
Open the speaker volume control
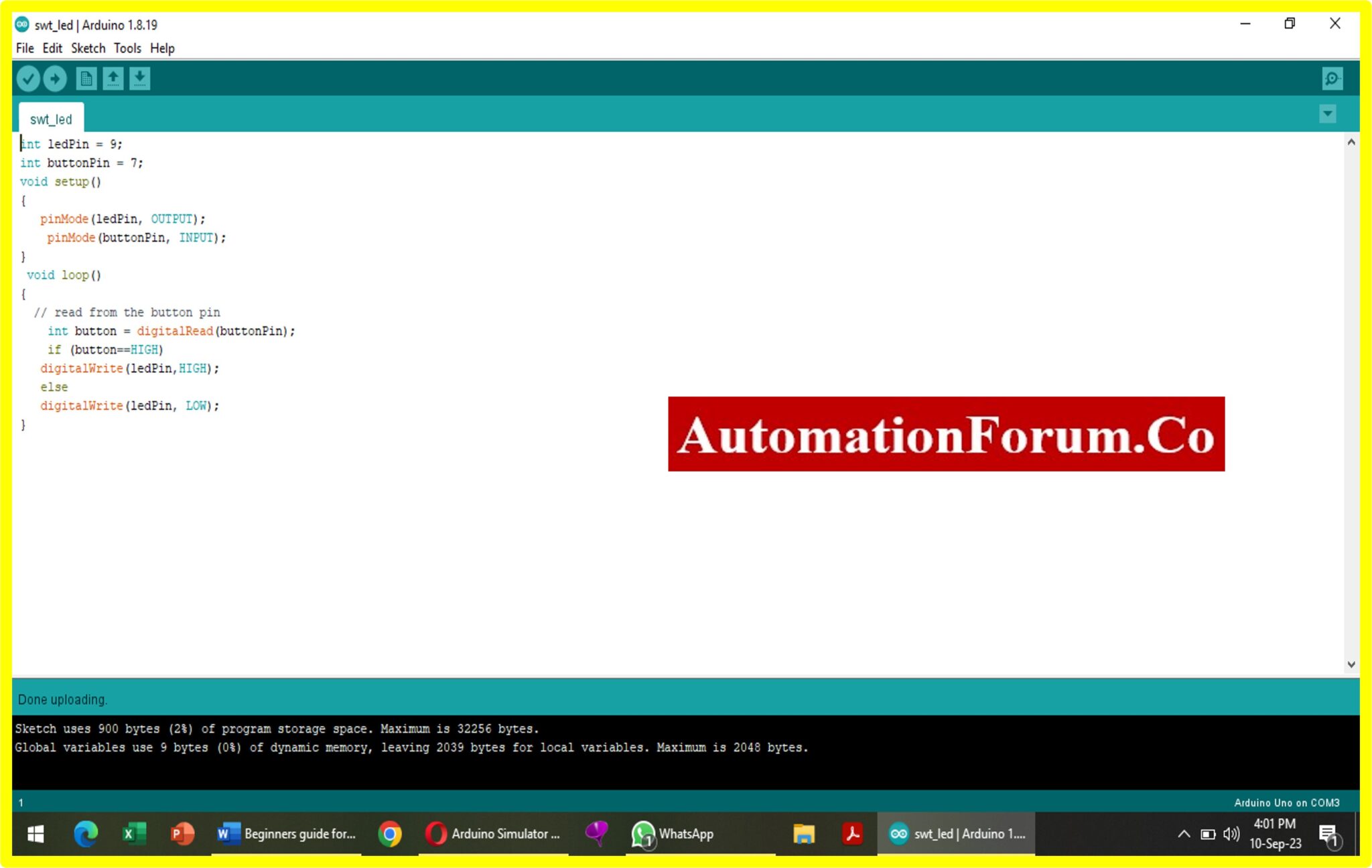coord(1230,834)
